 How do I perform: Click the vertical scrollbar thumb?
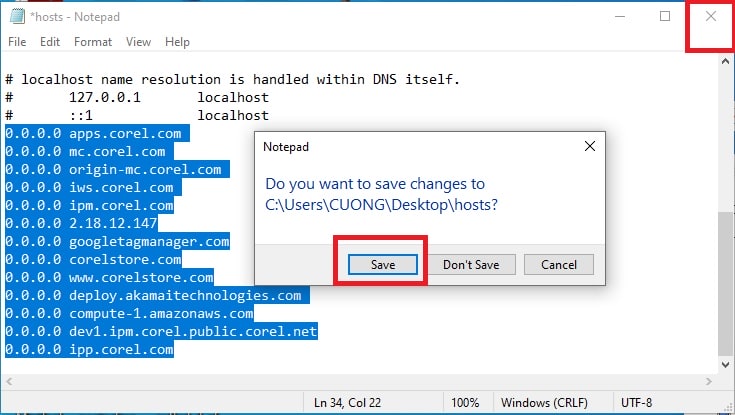pos(725,284)
